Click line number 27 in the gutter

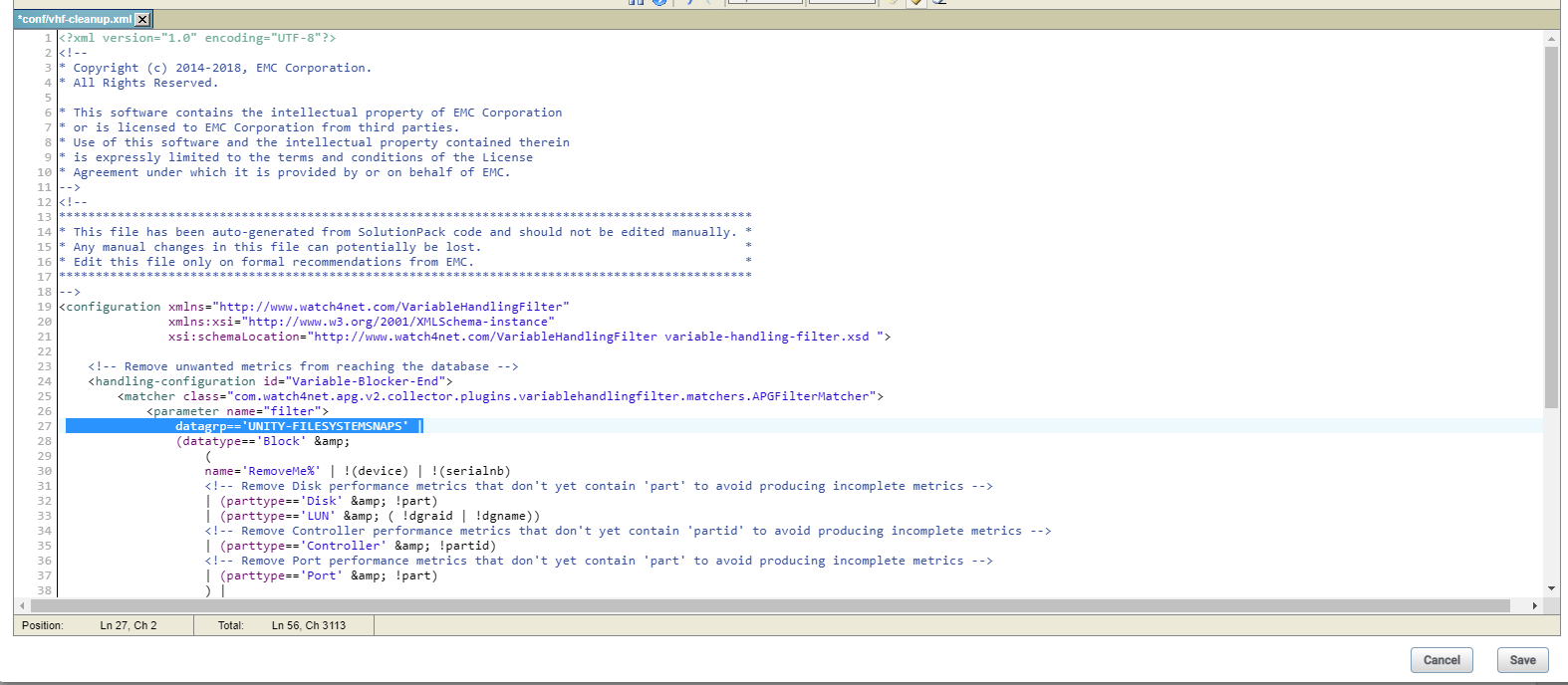coord(44,426)
